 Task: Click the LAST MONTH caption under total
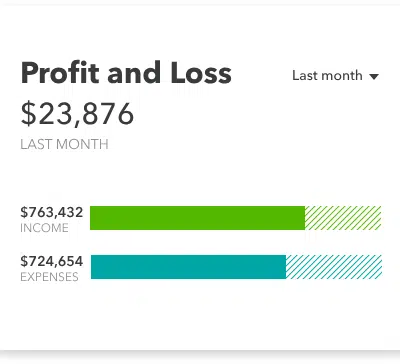click(64, 144)
